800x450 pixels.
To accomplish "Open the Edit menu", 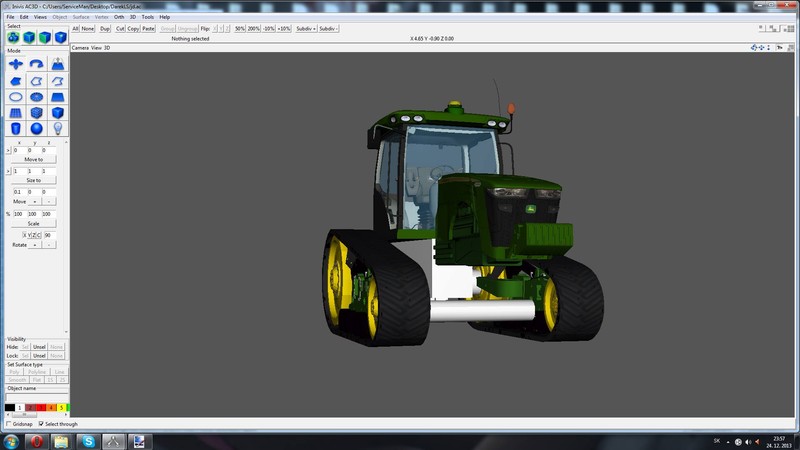I will 24,17.
